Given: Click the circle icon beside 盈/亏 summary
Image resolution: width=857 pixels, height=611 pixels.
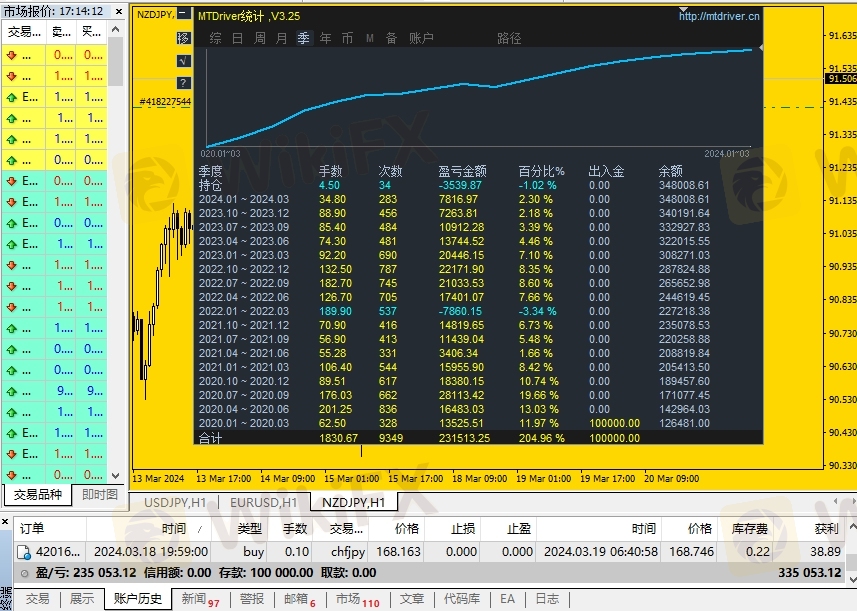Looking at the screenshot, I should click(x=24, y=573).
